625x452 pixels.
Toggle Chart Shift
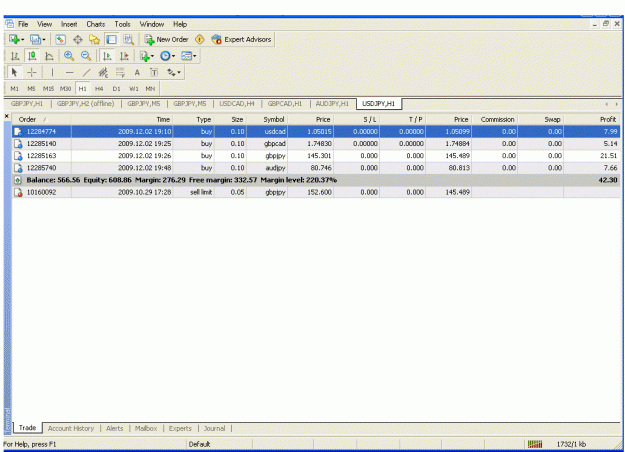[x=124, y=56]
